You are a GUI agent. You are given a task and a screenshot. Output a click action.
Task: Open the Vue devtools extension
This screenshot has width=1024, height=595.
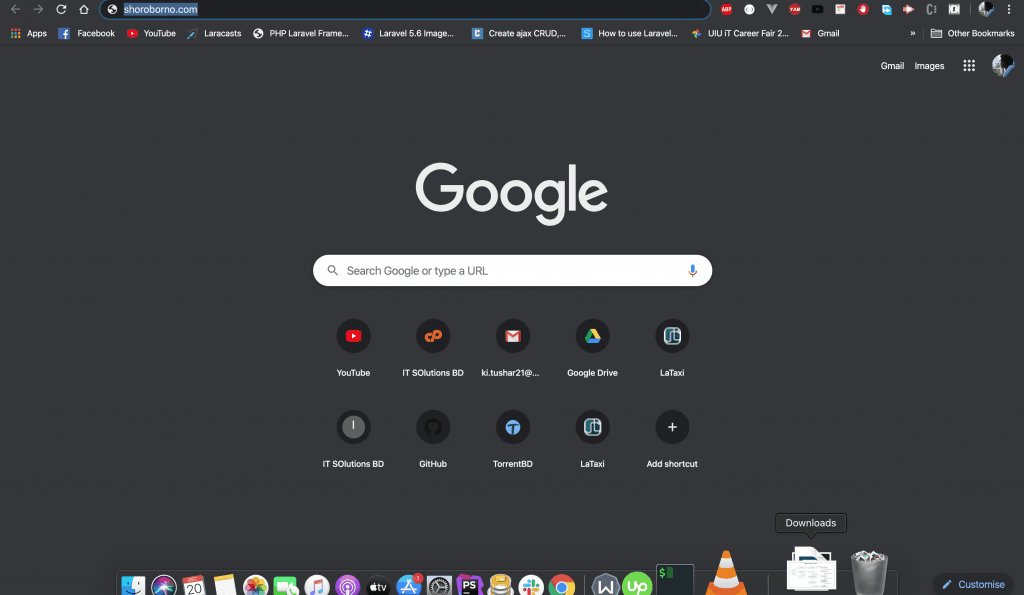point(772,9)
